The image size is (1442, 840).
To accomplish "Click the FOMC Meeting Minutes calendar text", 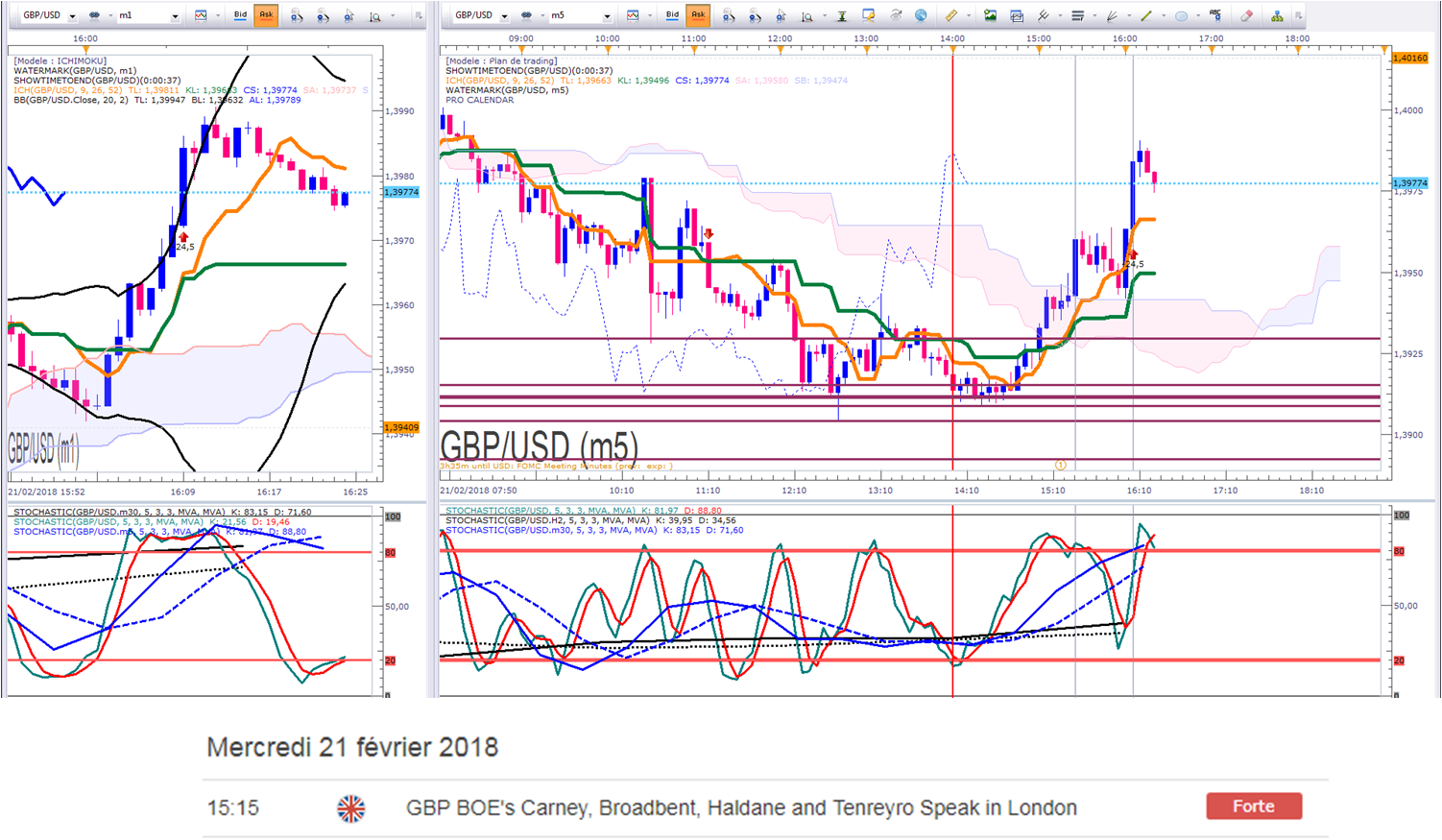I will click(x=556, y=466).
